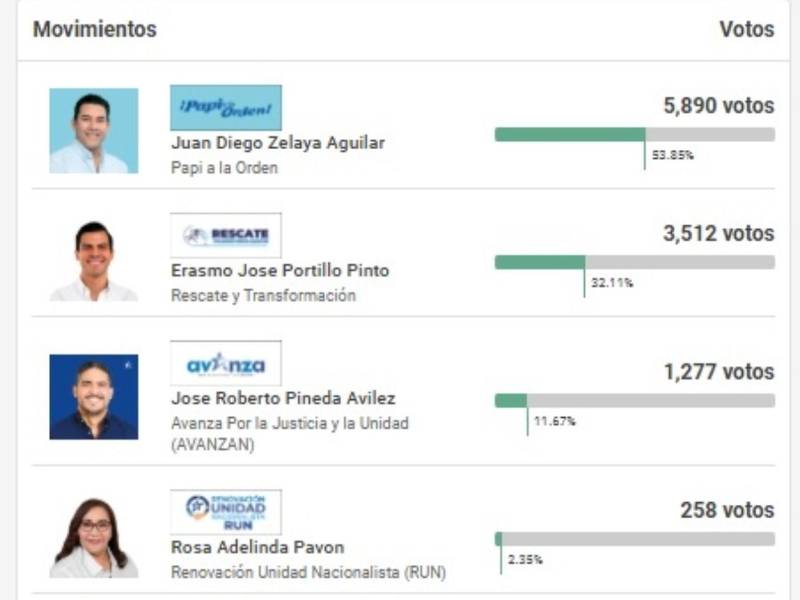Click the Votos column header
The width and height of the screenshot is (800, 600).
(746, 30)
